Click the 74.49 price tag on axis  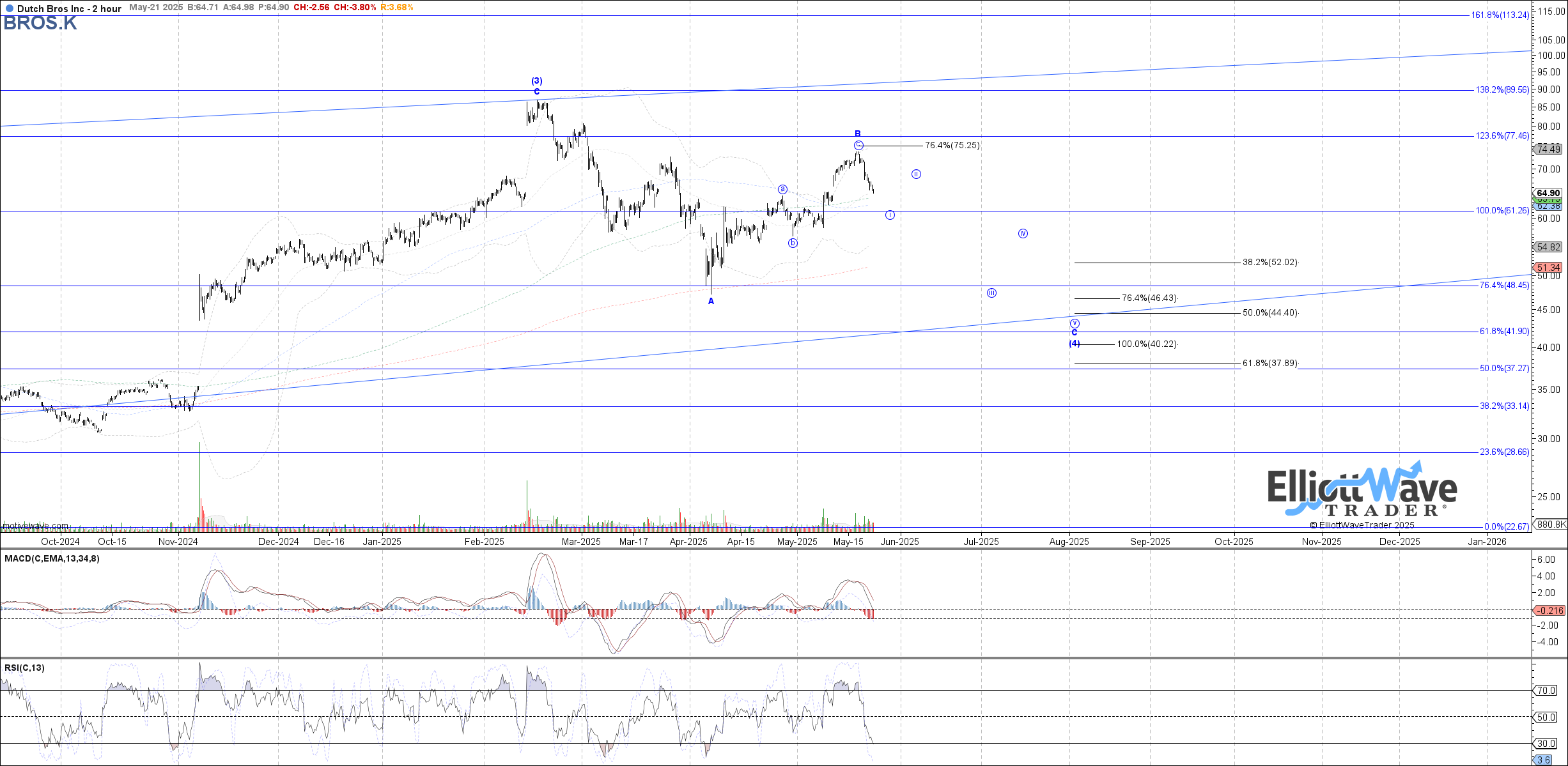click(1548, 149)
